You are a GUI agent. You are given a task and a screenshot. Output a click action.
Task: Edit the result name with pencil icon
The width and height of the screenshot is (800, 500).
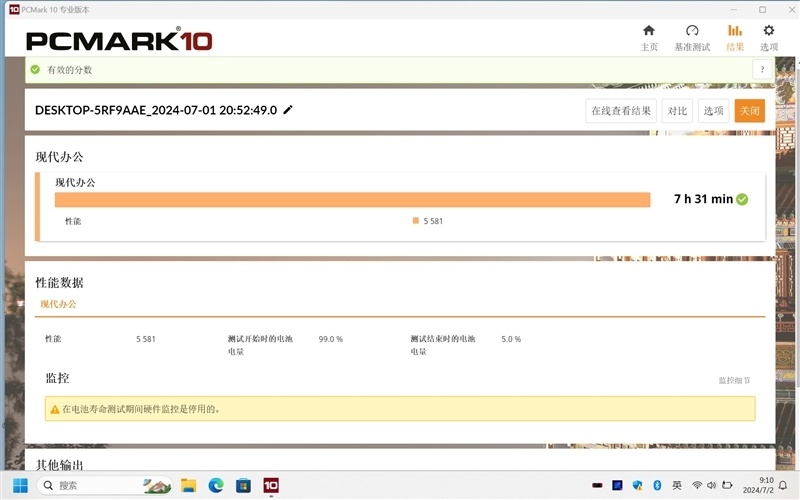288,110
